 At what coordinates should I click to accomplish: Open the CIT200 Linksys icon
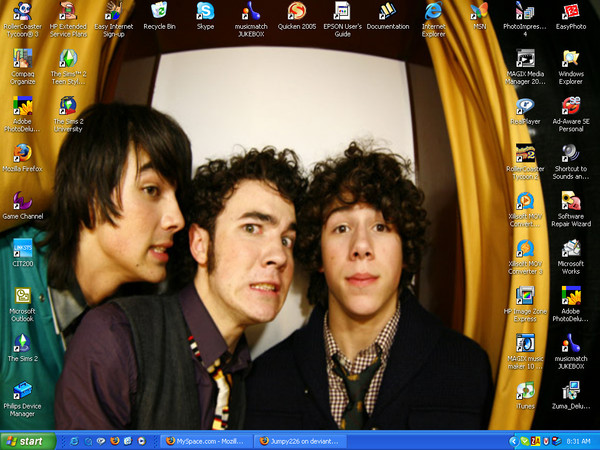pyautogui.click(x=23, y=248)
